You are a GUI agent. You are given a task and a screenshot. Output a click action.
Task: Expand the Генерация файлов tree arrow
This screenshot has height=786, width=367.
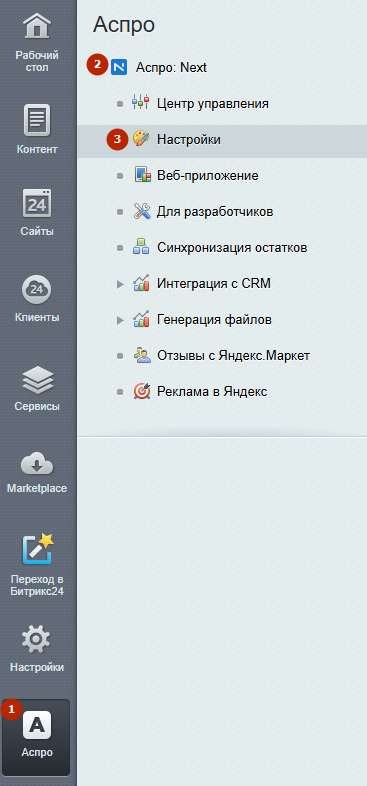click(x=120, y=320)
